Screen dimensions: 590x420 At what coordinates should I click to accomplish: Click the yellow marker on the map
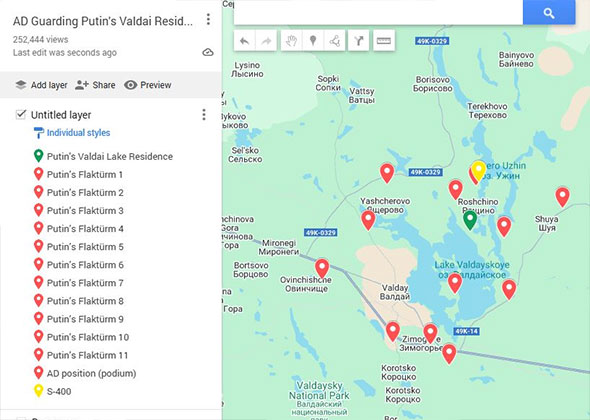(x=479, y=171)
